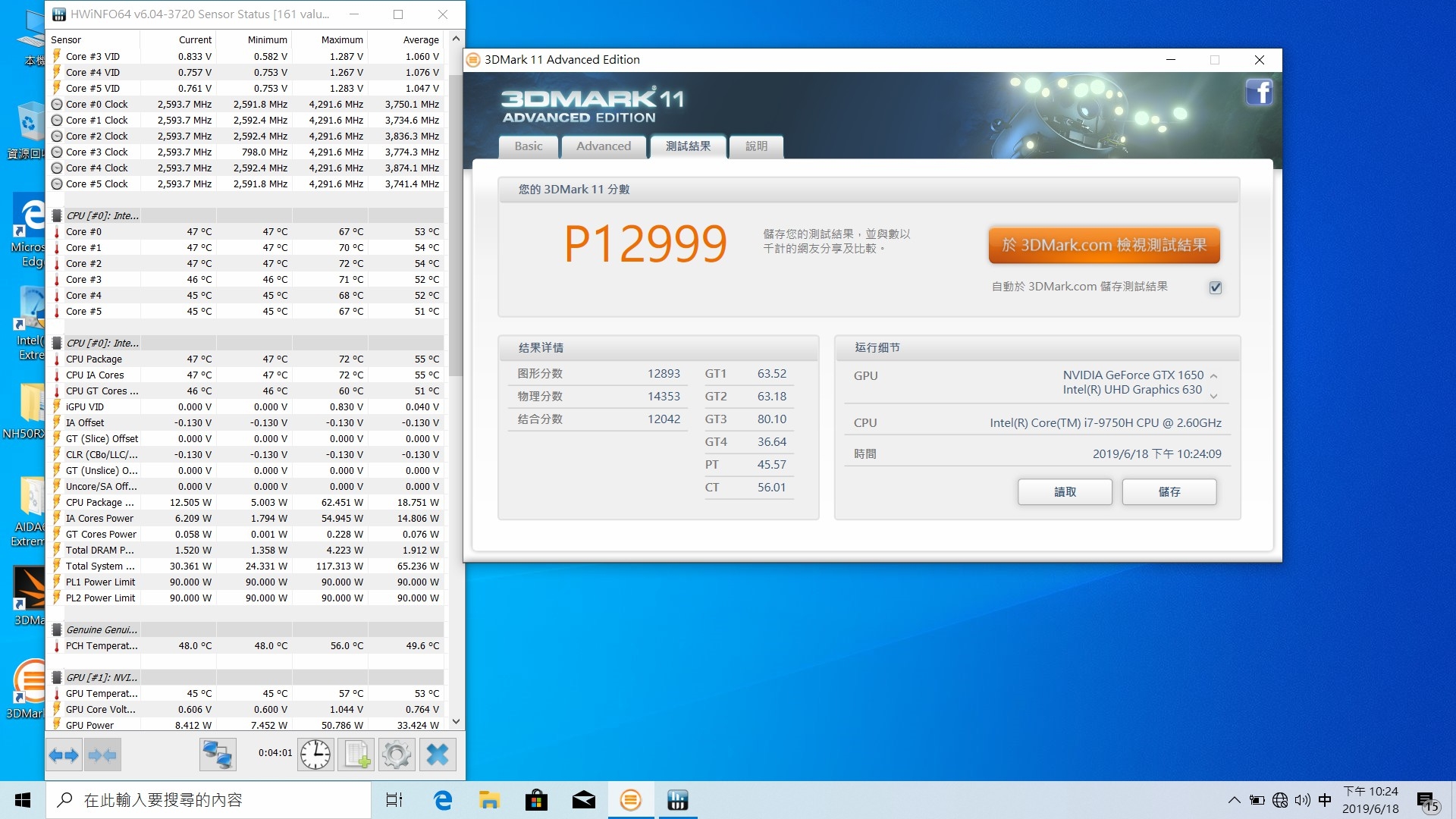Switch to the Basic tab
The width and height of the screenshot is (1456, 819).
[x=529, y=146]
